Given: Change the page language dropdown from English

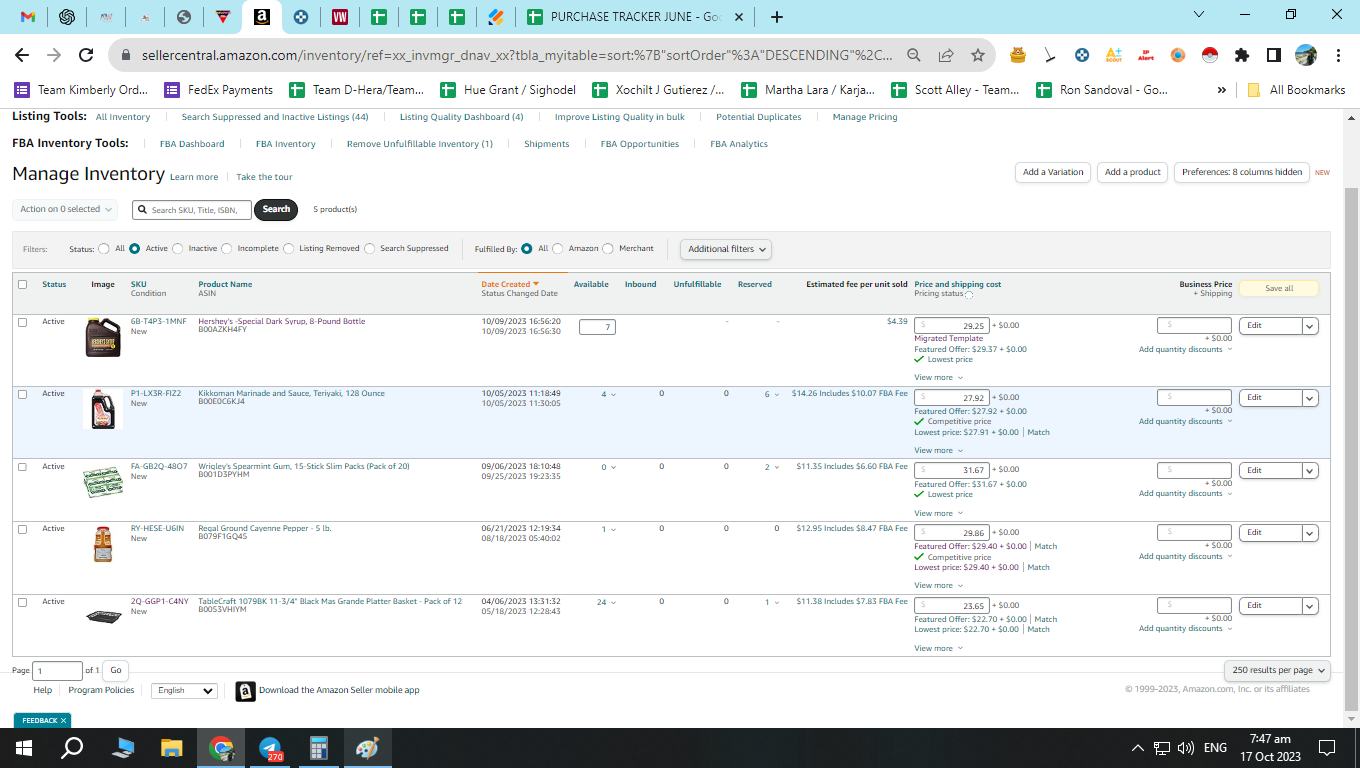Looking at the screenshot, I should coord(184,690).
